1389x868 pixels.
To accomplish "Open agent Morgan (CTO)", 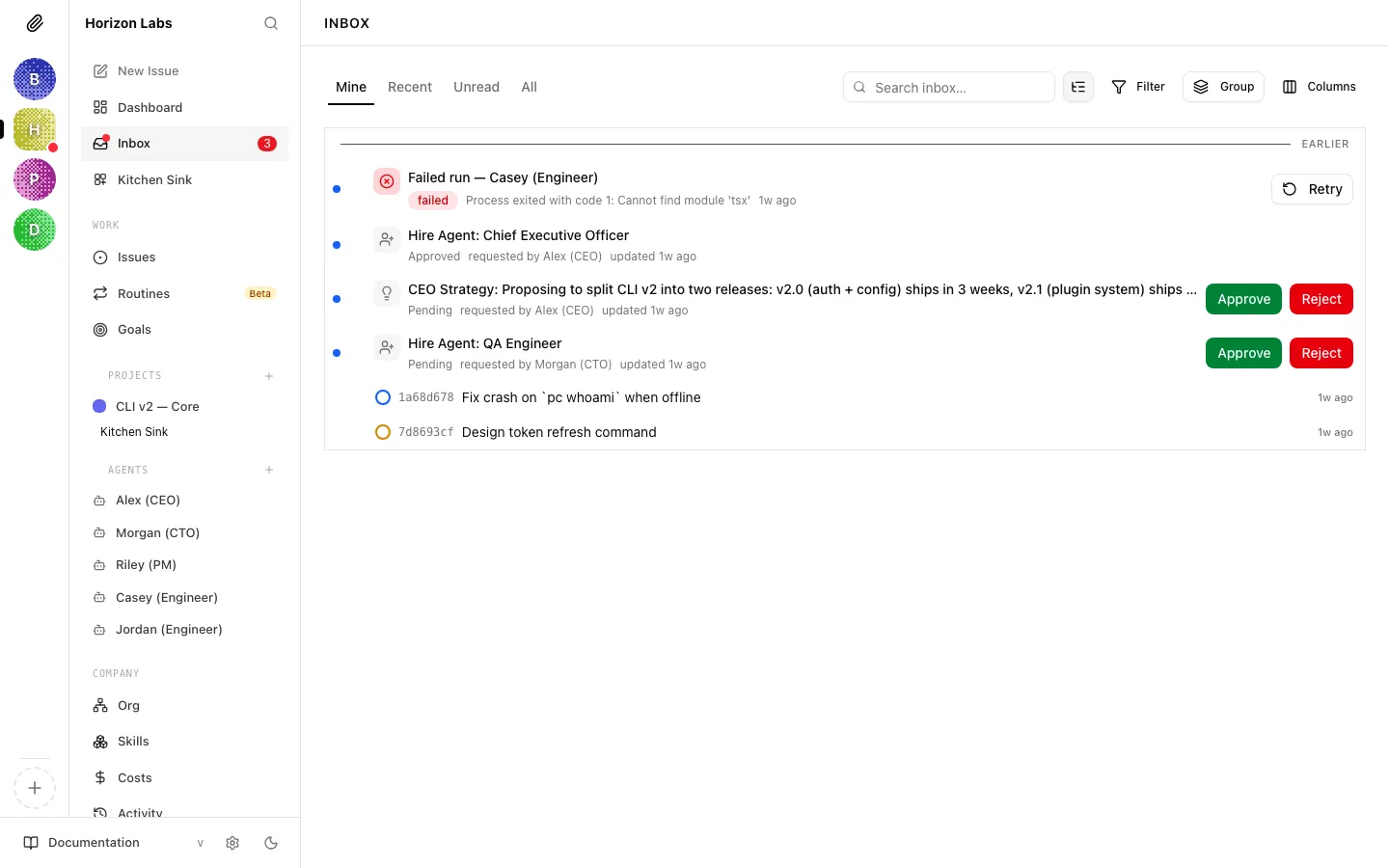I will click(184, 532).
